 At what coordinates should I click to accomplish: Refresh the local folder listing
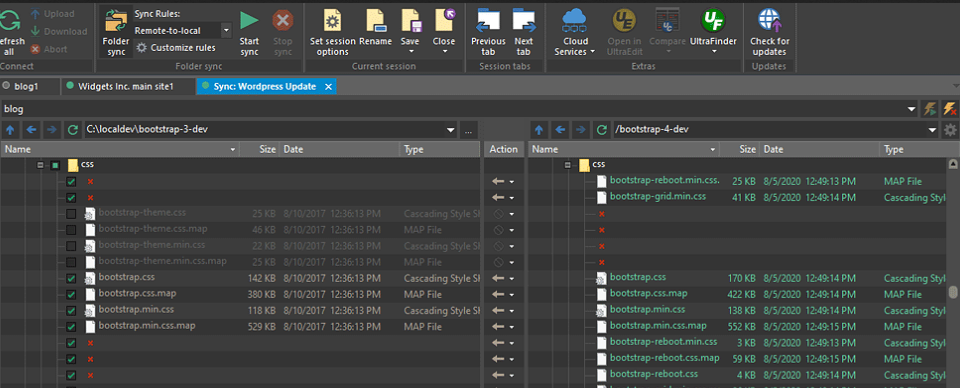(73, 130)
